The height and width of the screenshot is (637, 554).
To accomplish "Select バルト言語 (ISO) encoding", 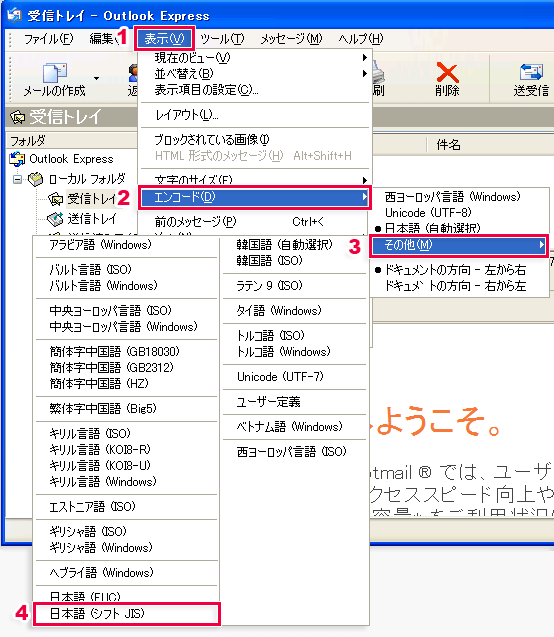I will click(x=127, y=270).
